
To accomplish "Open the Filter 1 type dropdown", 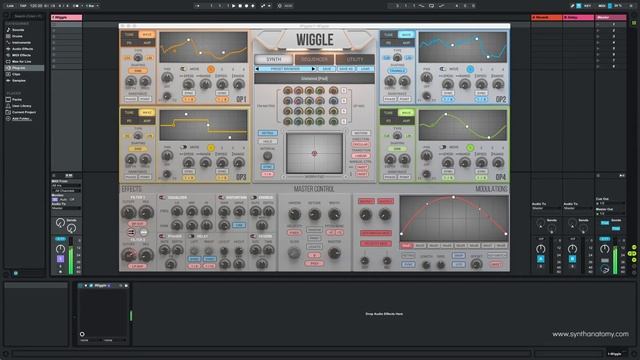I will coord(138,224).
